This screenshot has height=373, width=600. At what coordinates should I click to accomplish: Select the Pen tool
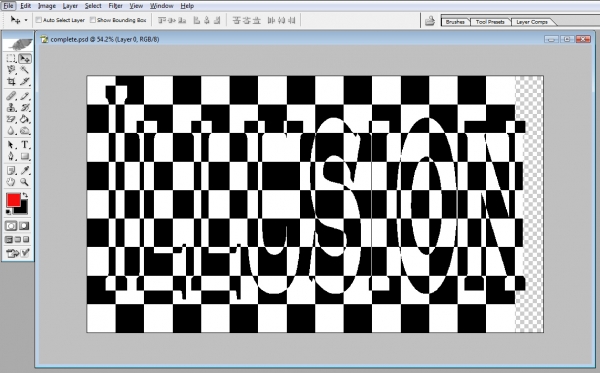[11, 156]
